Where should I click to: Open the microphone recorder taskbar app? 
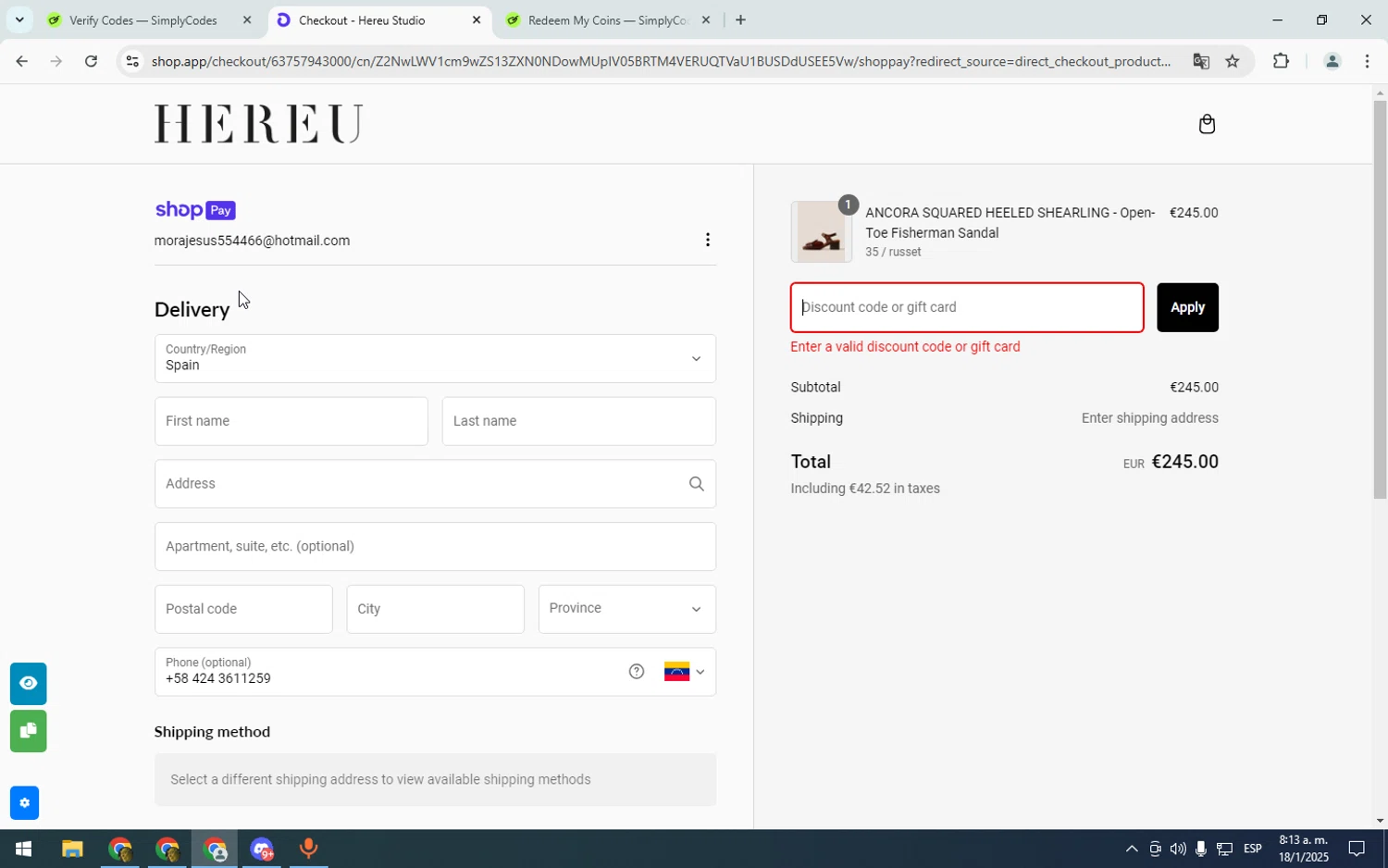pyautogui.click(x=308, y=849)
